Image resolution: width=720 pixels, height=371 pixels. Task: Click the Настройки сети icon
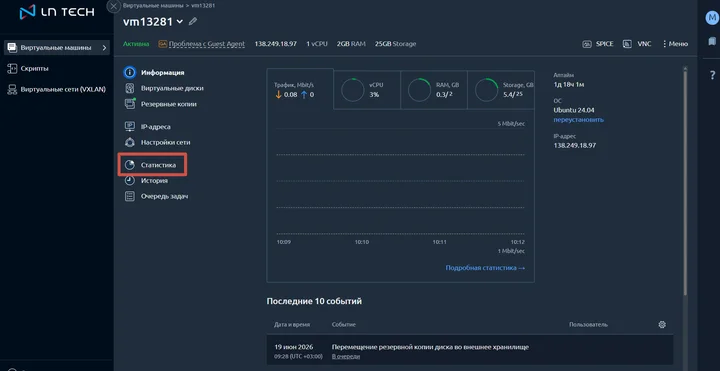click(x=130, y=142)
